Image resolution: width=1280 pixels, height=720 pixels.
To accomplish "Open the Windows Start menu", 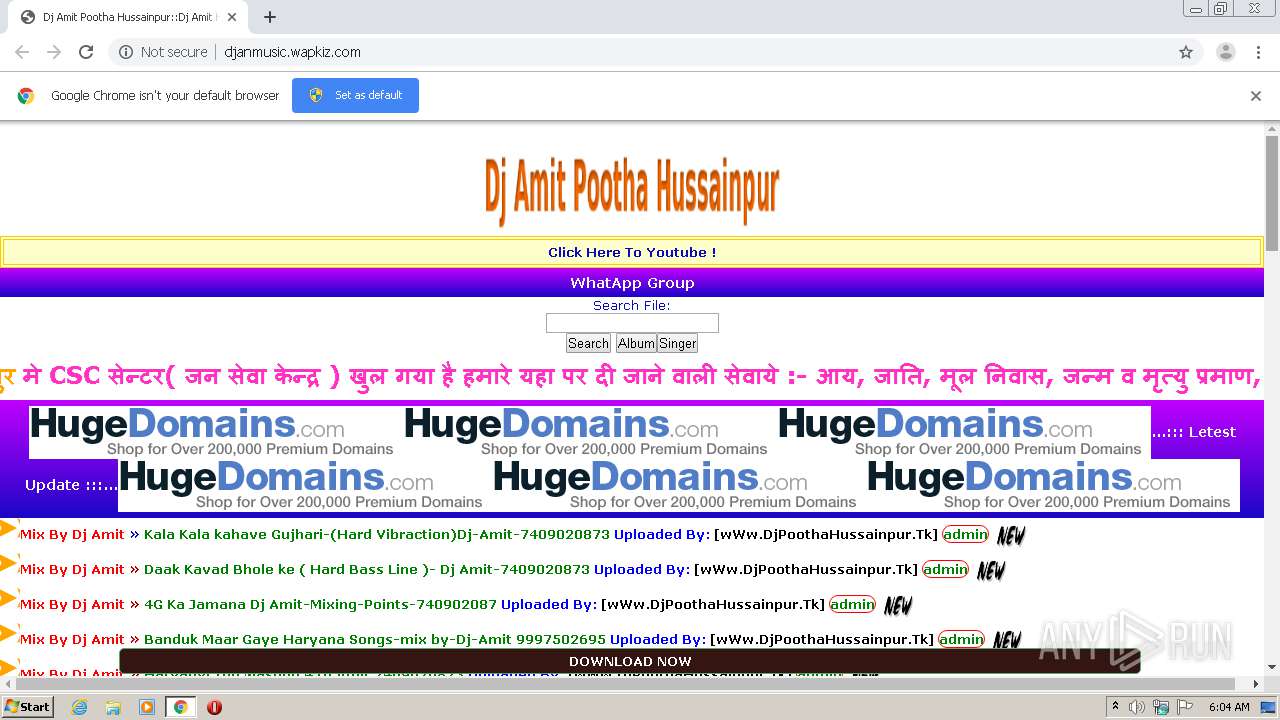I will (28, 706).
